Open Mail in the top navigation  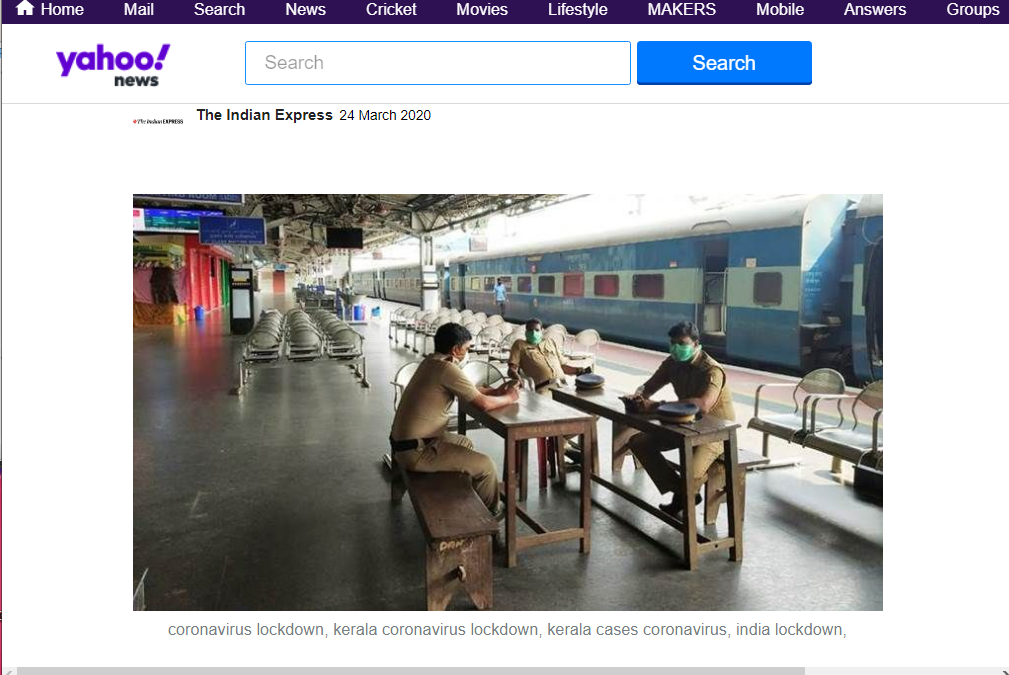pos(138,10)
